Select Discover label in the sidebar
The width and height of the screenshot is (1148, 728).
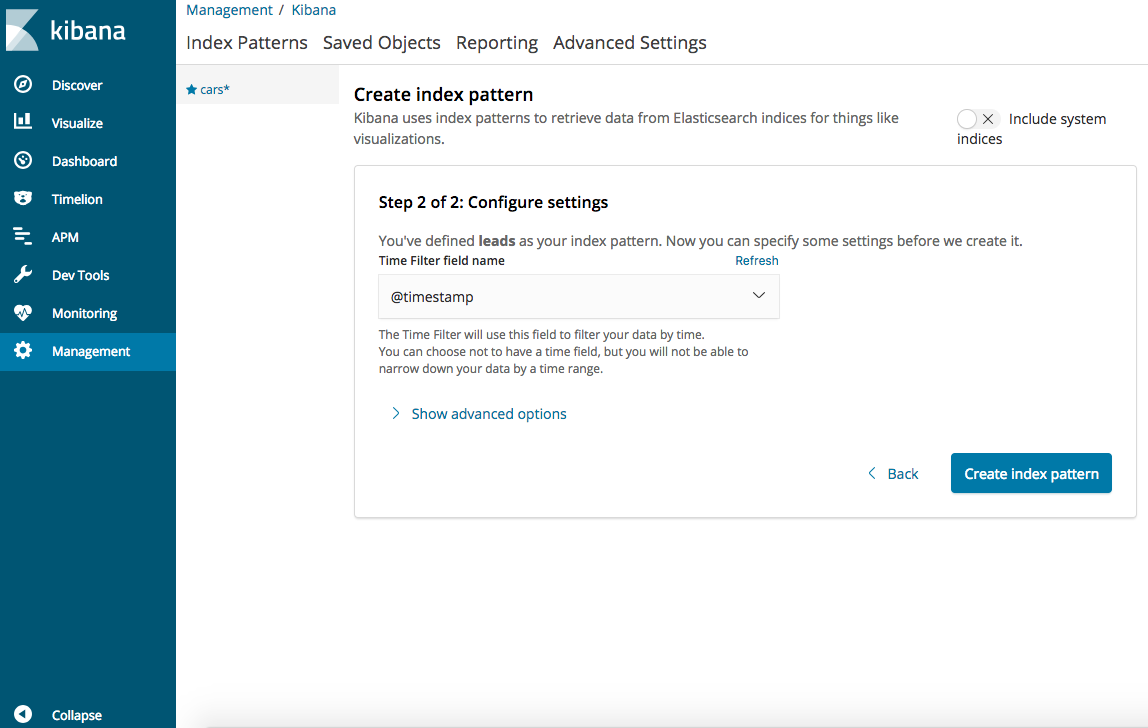click(77, 85)
